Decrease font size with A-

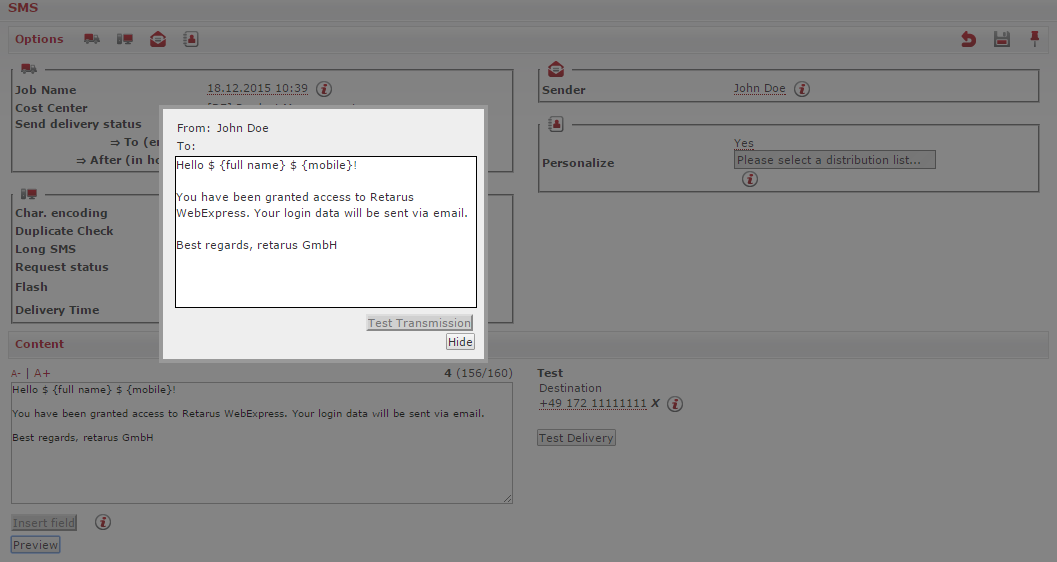[16, 373]
